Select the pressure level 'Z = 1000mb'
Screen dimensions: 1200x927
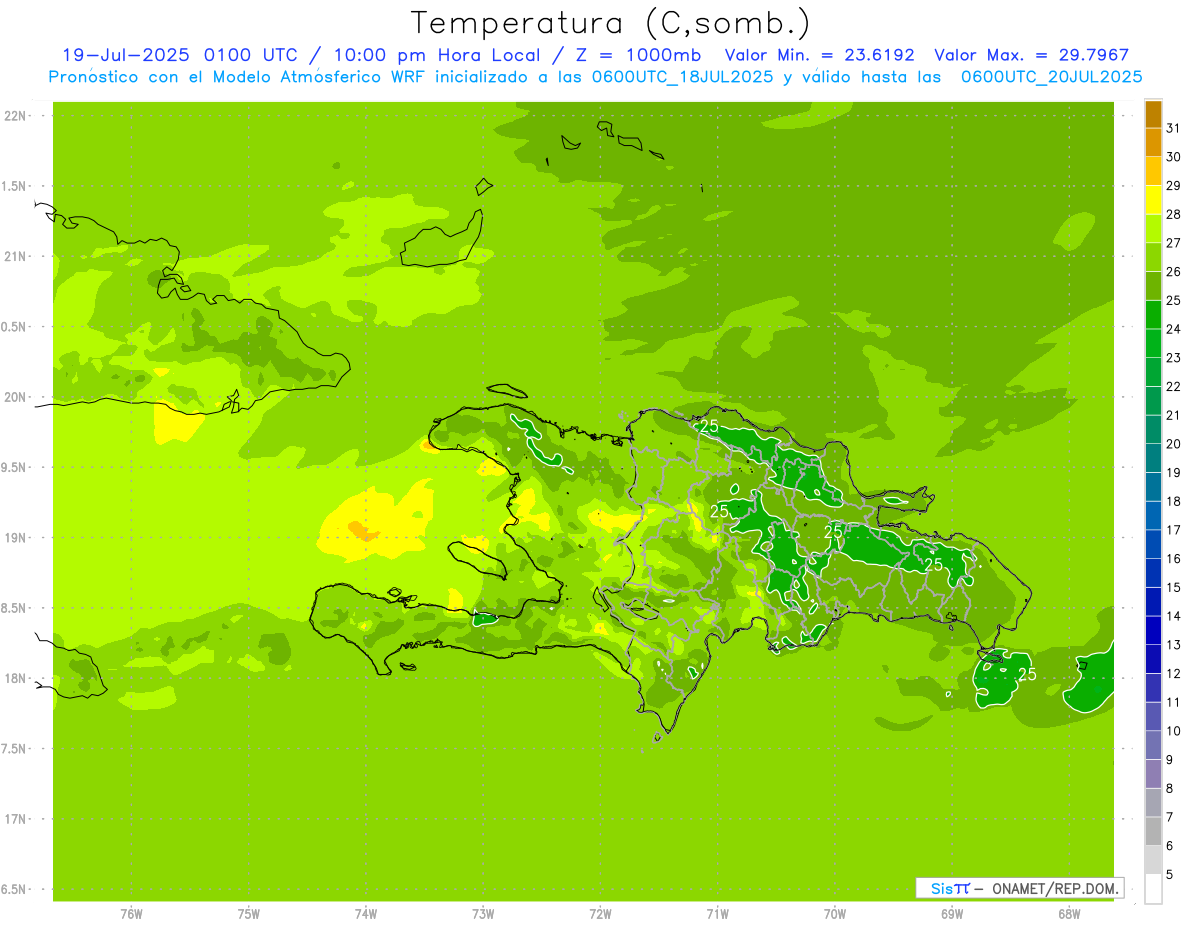click(x=636, y=55)
